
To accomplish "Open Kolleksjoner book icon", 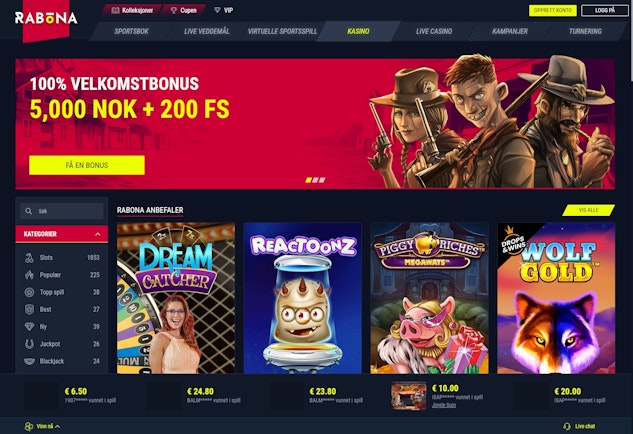I will pyautogui.click(x=115, y=10).
